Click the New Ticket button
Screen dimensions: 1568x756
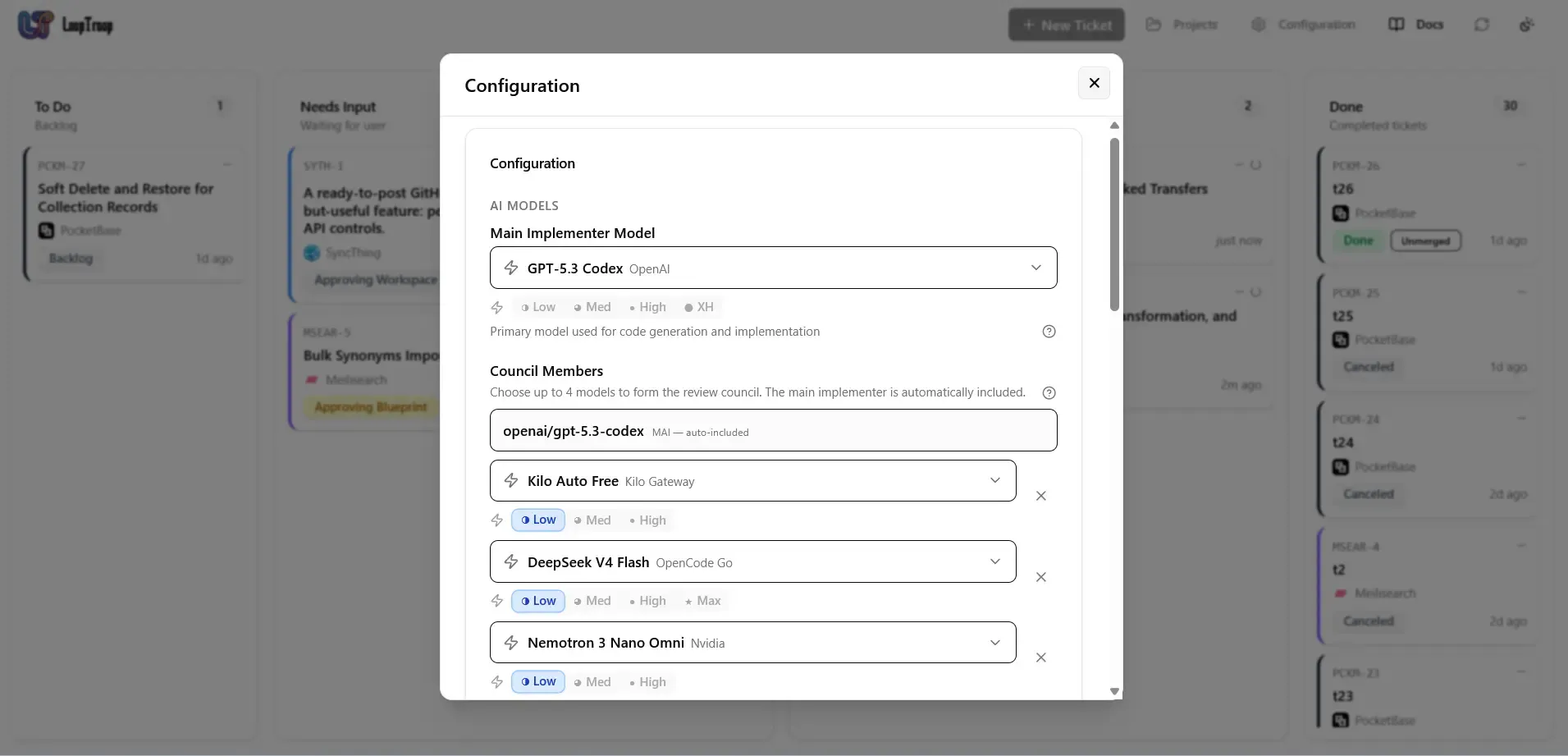tap(1067, 25)
